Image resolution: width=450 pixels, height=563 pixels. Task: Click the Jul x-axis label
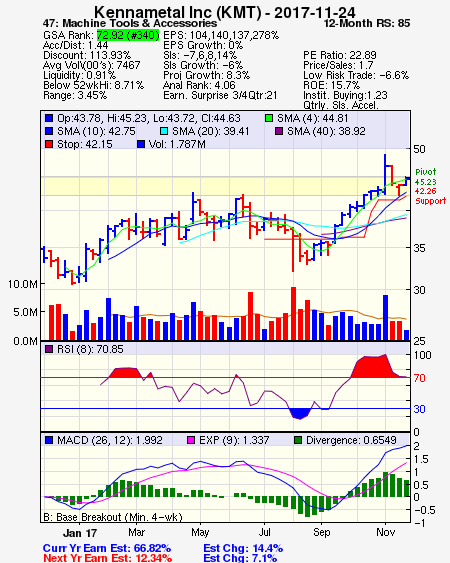pyautogui.click(x=264, y=532)
